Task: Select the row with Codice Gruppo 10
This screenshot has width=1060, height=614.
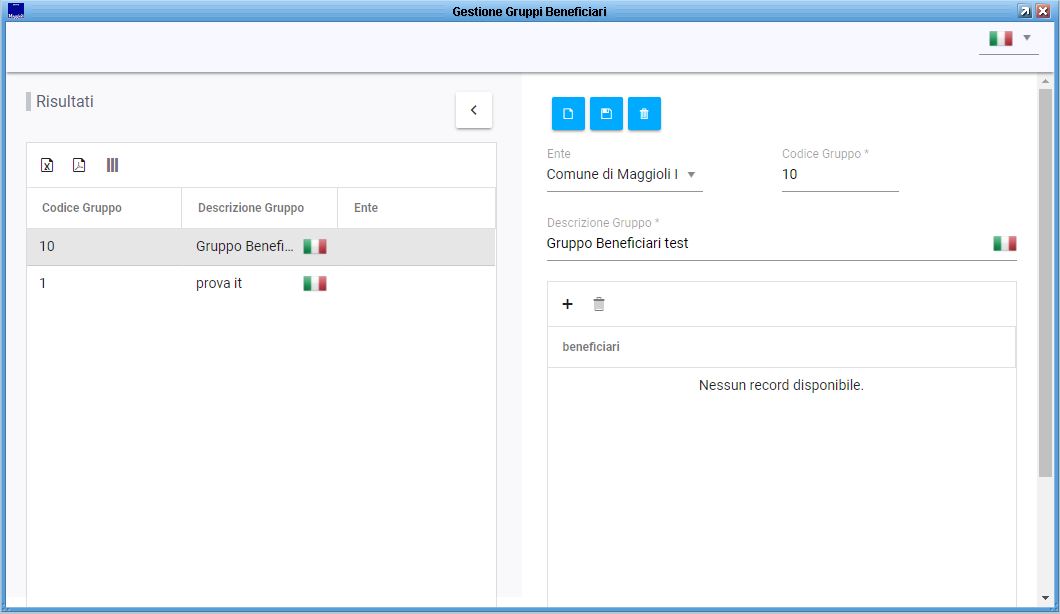Action: coord(100,246)
